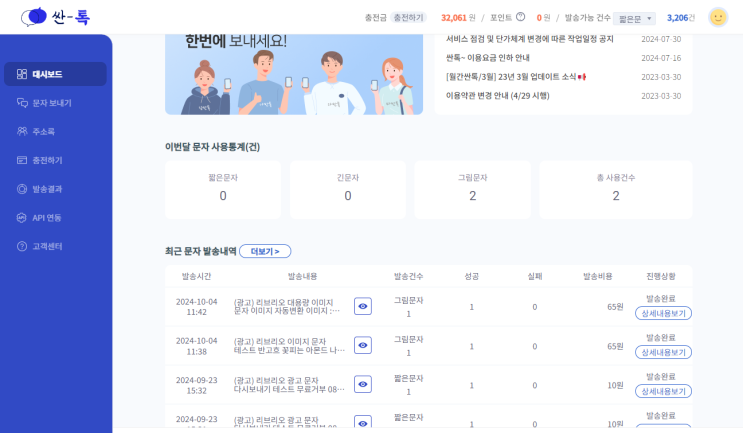
Task: Click the 발송결과 circle icon
Action: [x=22, y=189]
